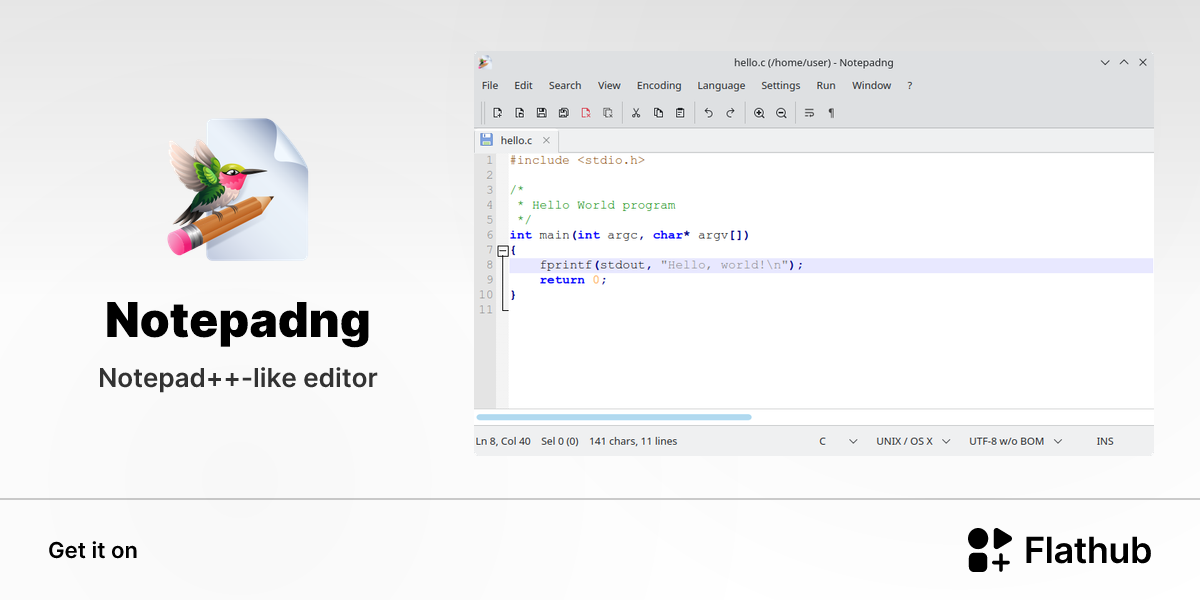Click the 'Get it on' text

(x=93, y=550)
